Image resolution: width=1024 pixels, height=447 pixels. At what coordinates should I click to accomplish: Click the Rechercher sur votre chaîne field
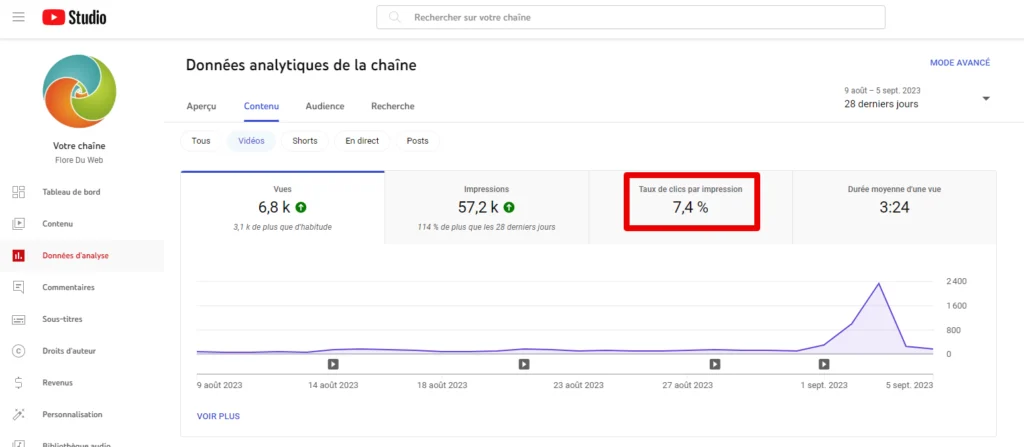pyautogui.click(x=631, y=18)
